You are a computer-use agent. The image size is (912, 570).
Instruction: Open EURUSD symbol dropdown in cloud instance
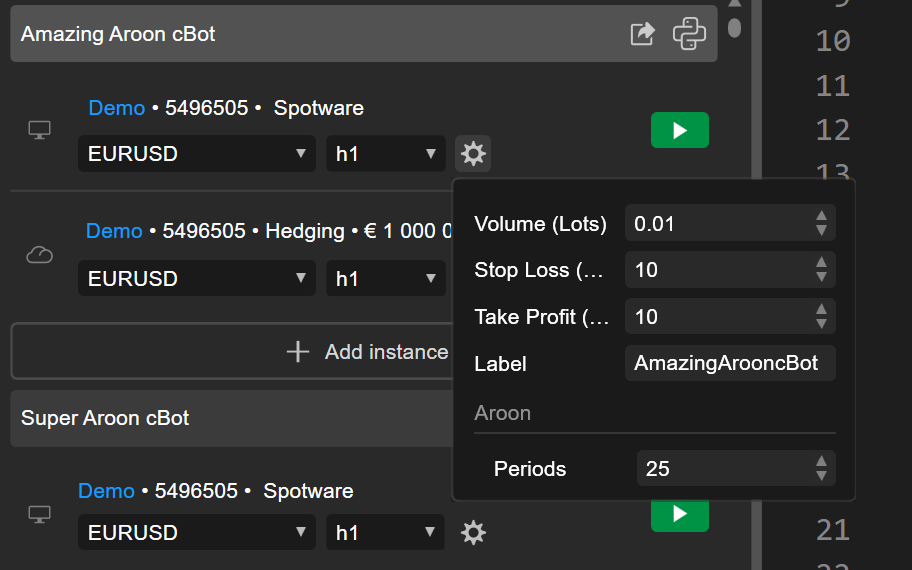(x=197, y=279)
